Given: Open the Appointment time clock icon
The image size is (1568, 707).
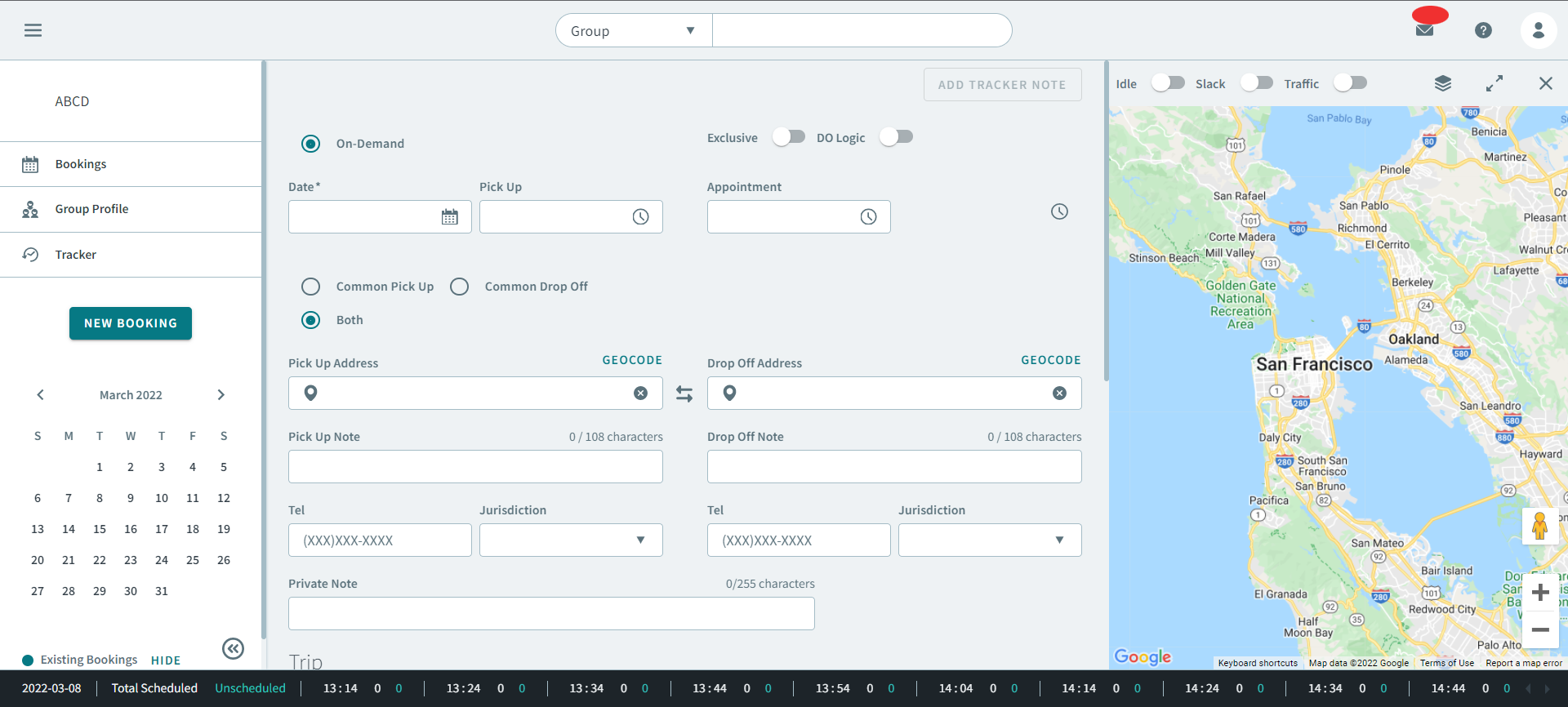Looking at the screenshot, I should [x=868, y=217].
